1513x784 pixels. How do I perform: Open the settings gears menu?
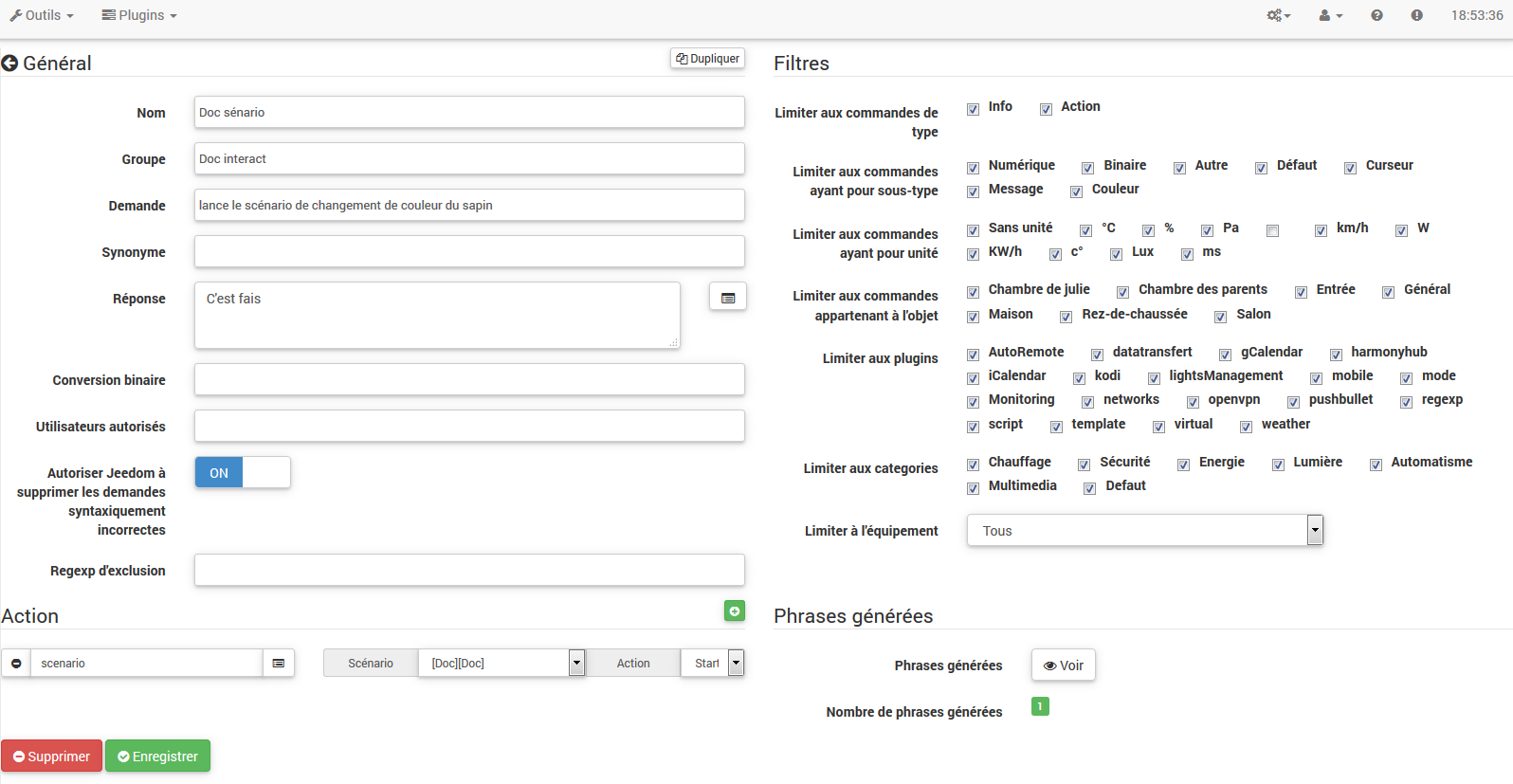[1278, 15]
